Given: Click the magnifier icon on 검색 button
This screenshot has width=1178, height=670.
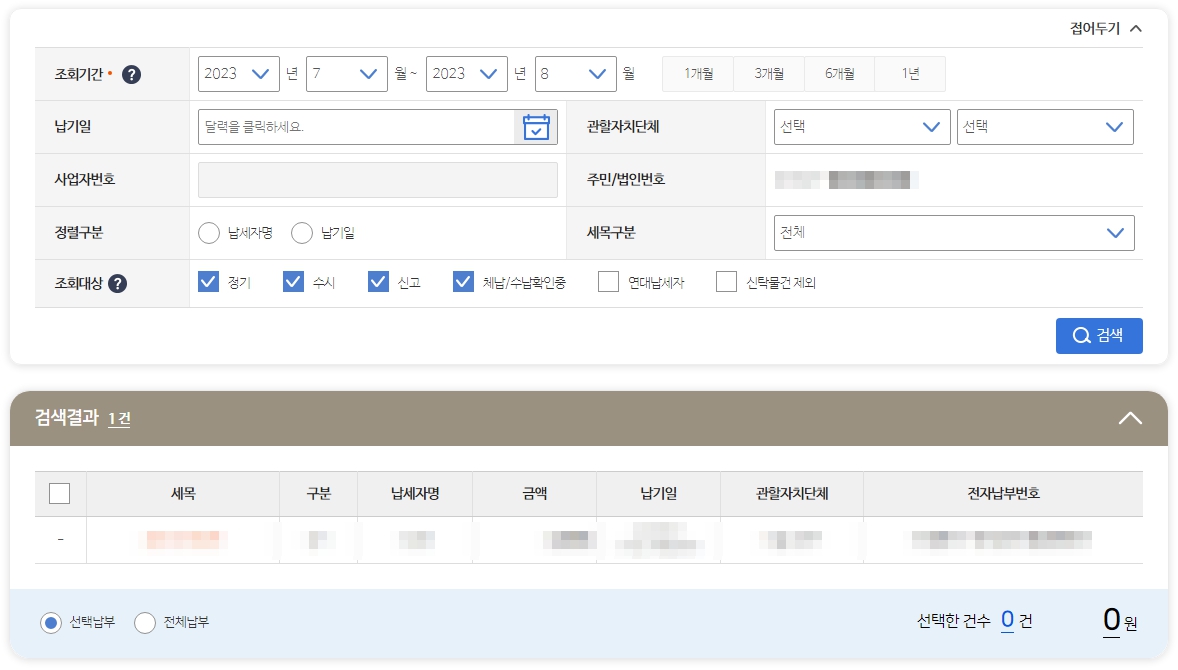Looking at the screenshot, I should [x=1081, y=336].
